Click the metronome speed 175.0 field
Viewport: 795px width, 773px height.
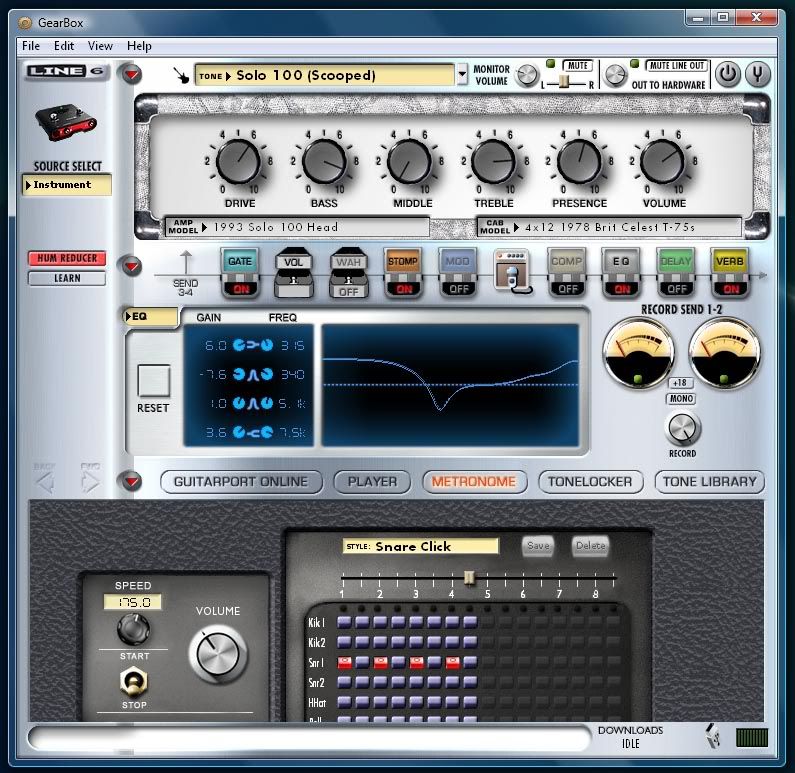pos(132,602)
